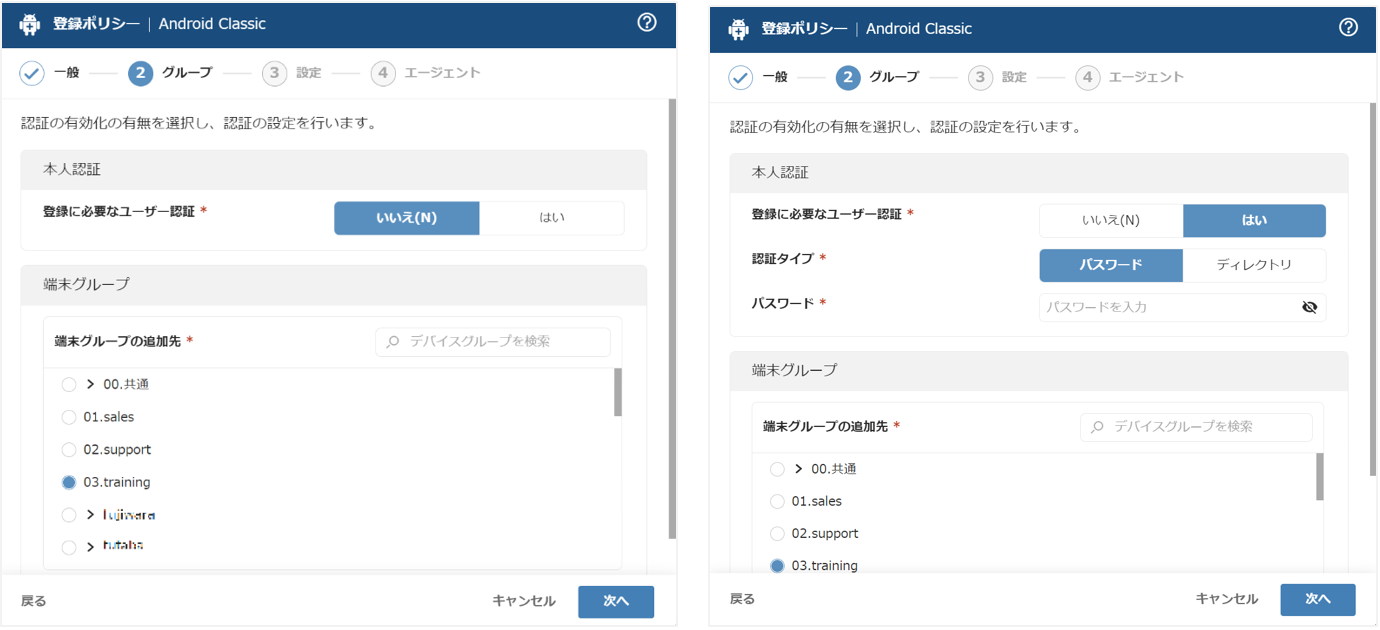1380x630 pixels.
Task: Go to step 一般 in left dialog
Action: tap(49, 73)
